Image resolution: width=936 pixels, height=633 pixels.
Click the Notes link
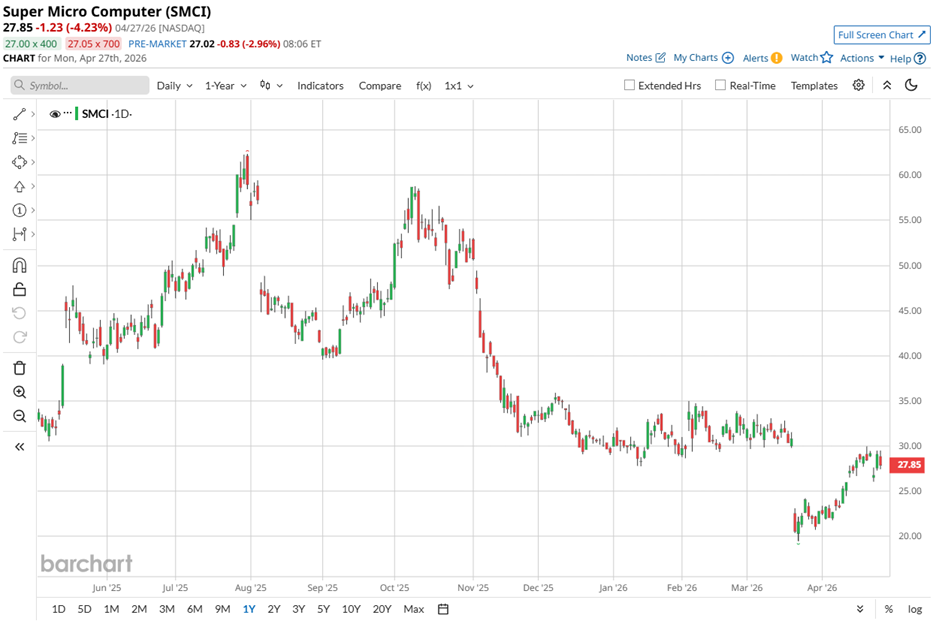pyautogui.click(x=639, y=57)
